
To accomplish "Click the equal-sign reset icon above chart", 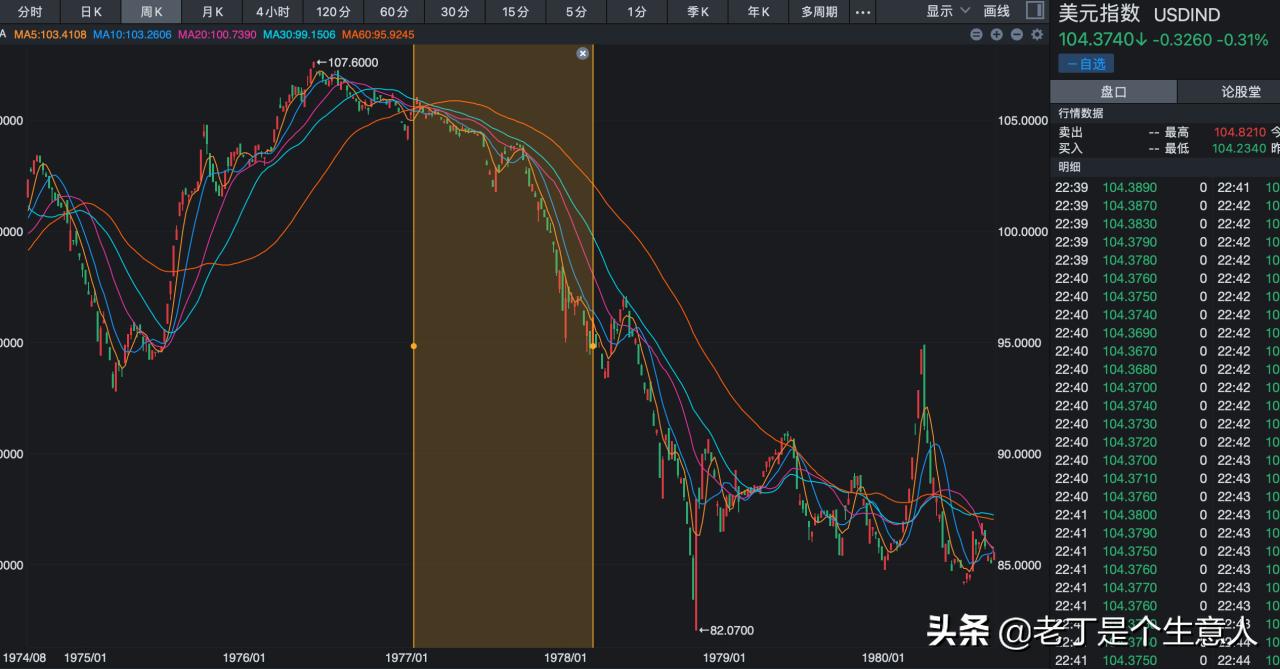I will click(x=977, y=34).
